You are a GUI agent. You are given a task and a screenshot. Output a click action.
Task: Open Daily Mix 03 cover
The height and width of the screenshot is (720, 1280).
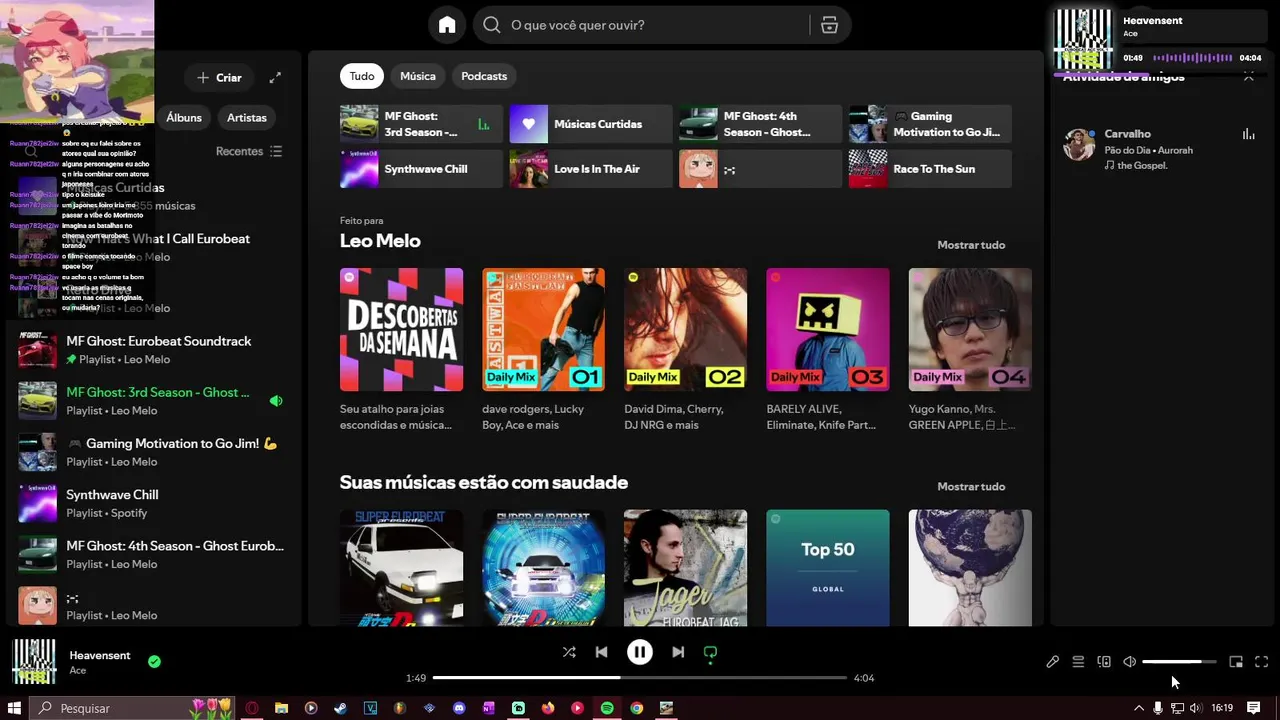pyautogui.click(x=828, y=329)
